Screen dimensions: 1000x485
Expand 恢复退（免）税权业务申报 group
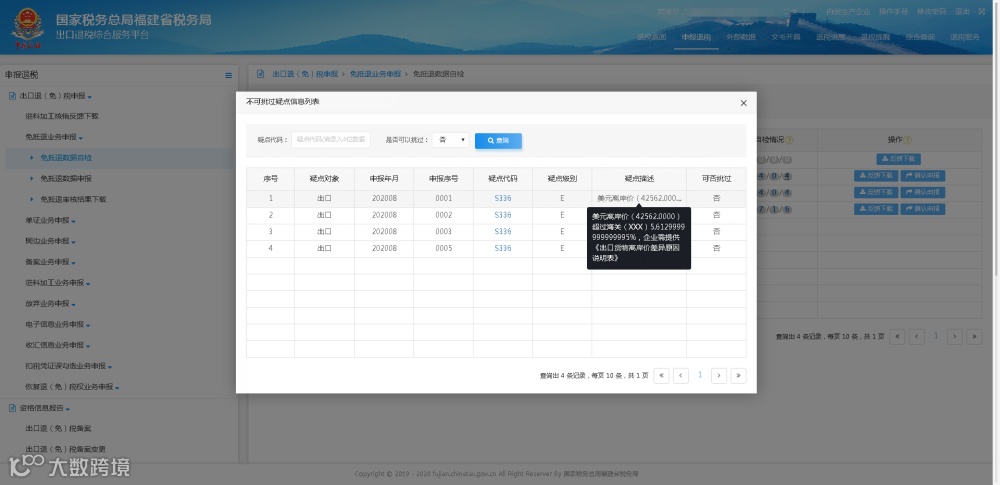[72, 387]
